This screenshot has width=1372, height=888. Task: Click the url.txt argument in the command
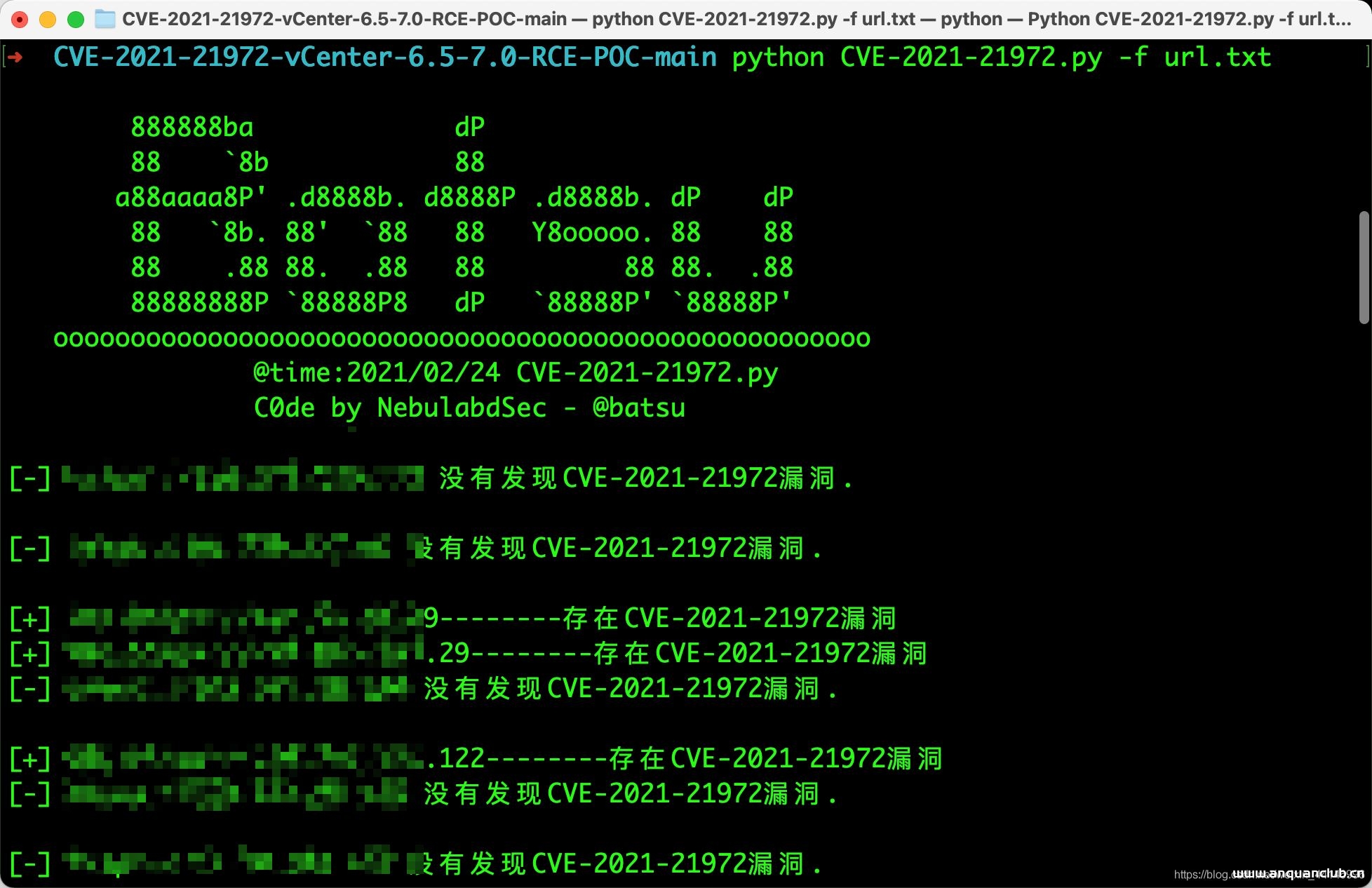pos(1218,57)
